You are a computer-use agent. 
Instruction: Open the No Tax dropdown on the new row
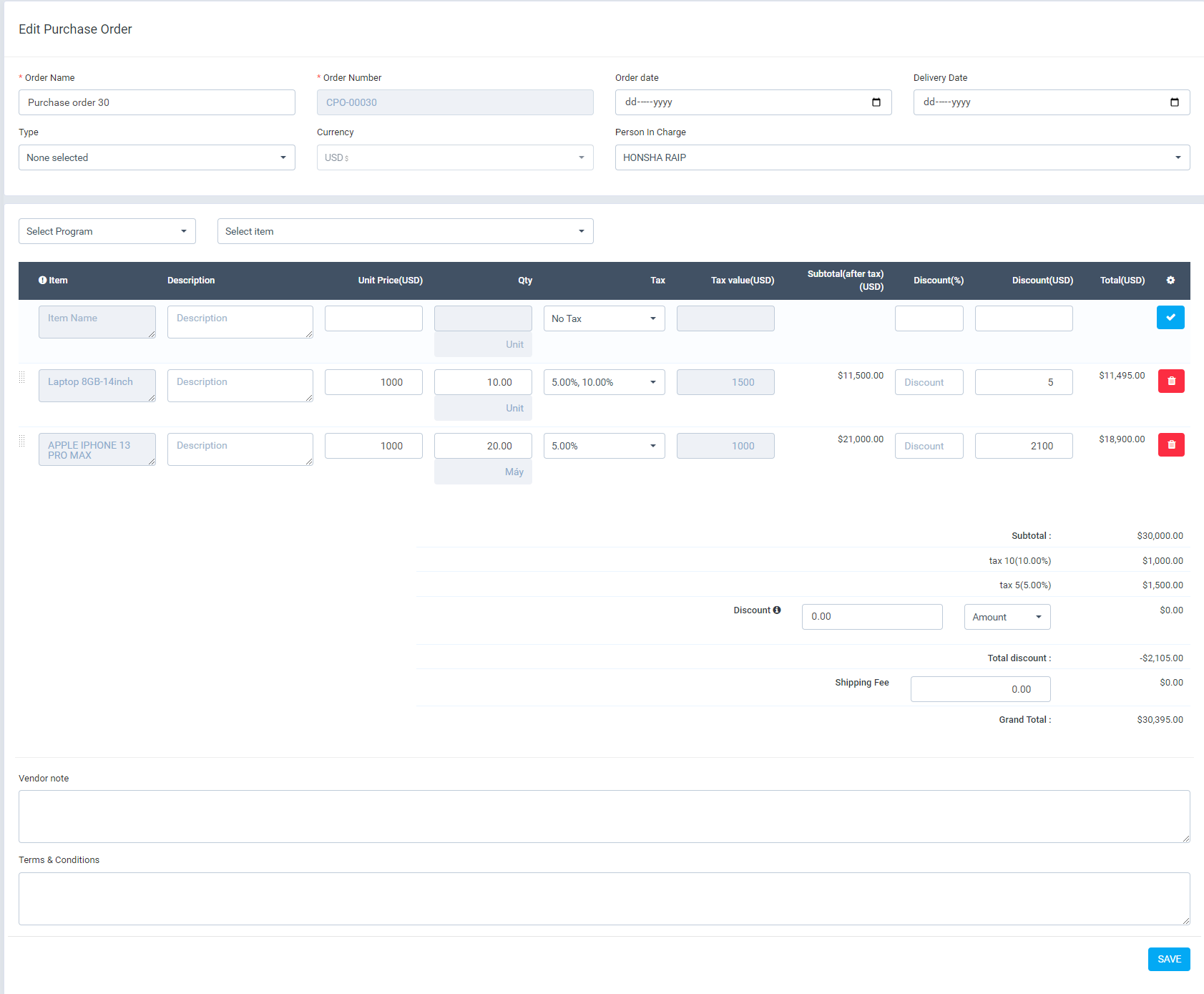coord(652,318)
